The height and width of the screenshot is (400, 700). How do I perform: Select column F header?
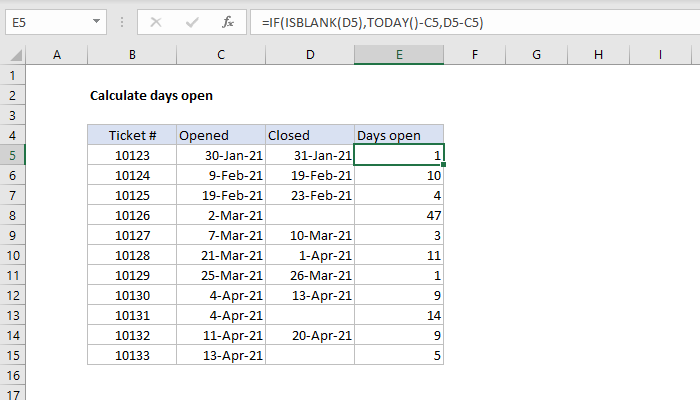coord(475,55)
